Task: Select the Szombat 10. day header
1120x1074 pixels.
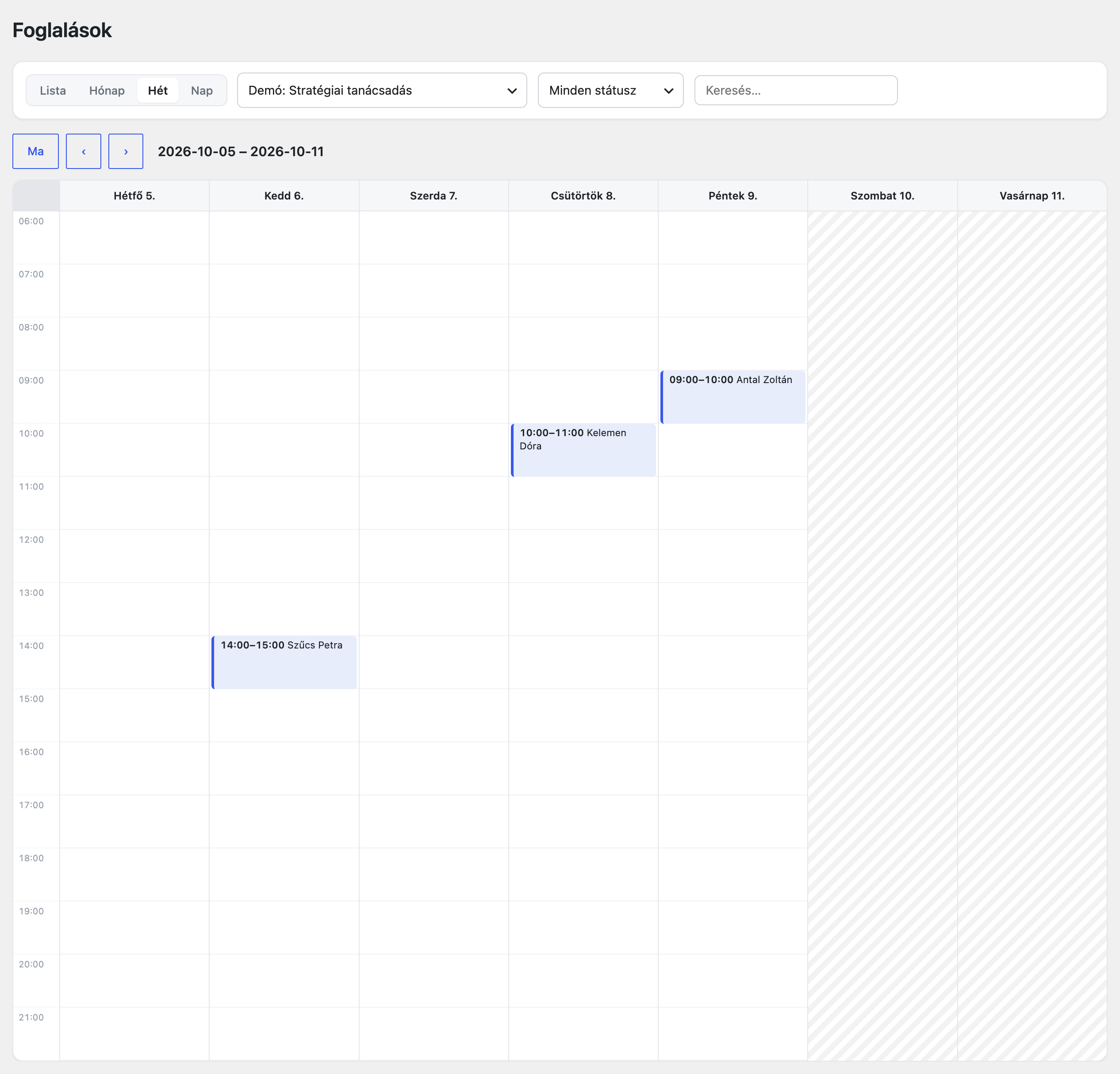Action: pos(882,196)
